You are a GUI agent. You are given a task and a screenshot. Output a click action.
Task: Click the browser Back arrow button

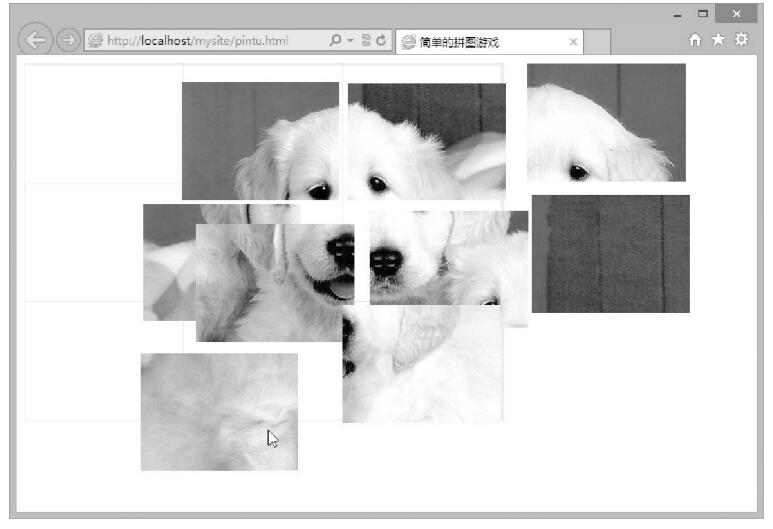[x=36, y=40]
